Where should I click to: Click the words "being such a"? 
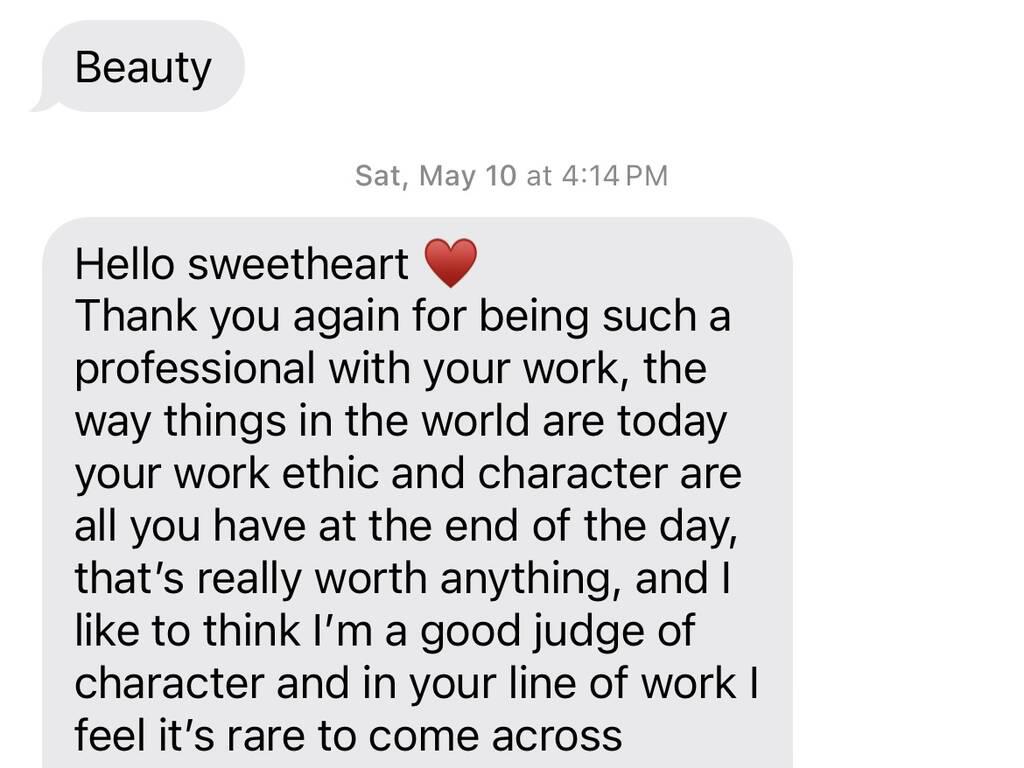tap(605, 317)
